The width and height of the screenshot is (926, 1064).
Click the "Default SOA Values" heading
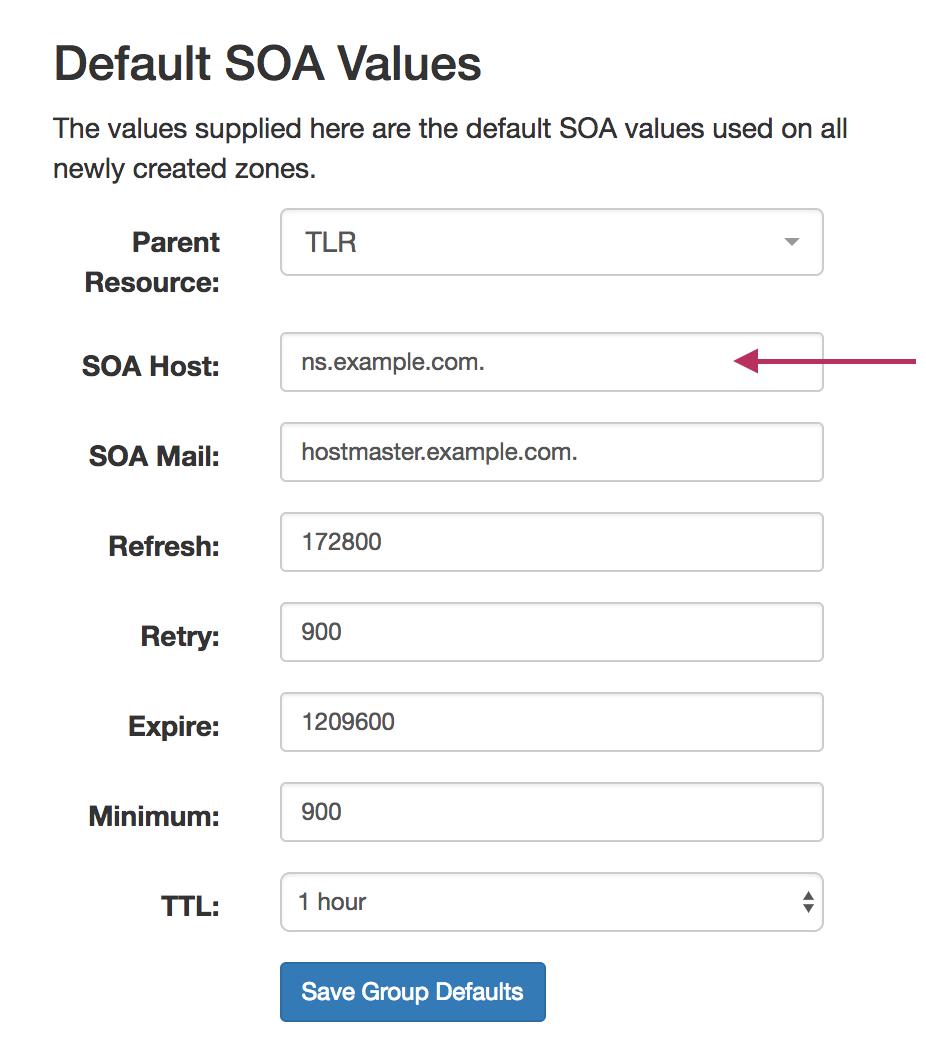coord(267,64)
